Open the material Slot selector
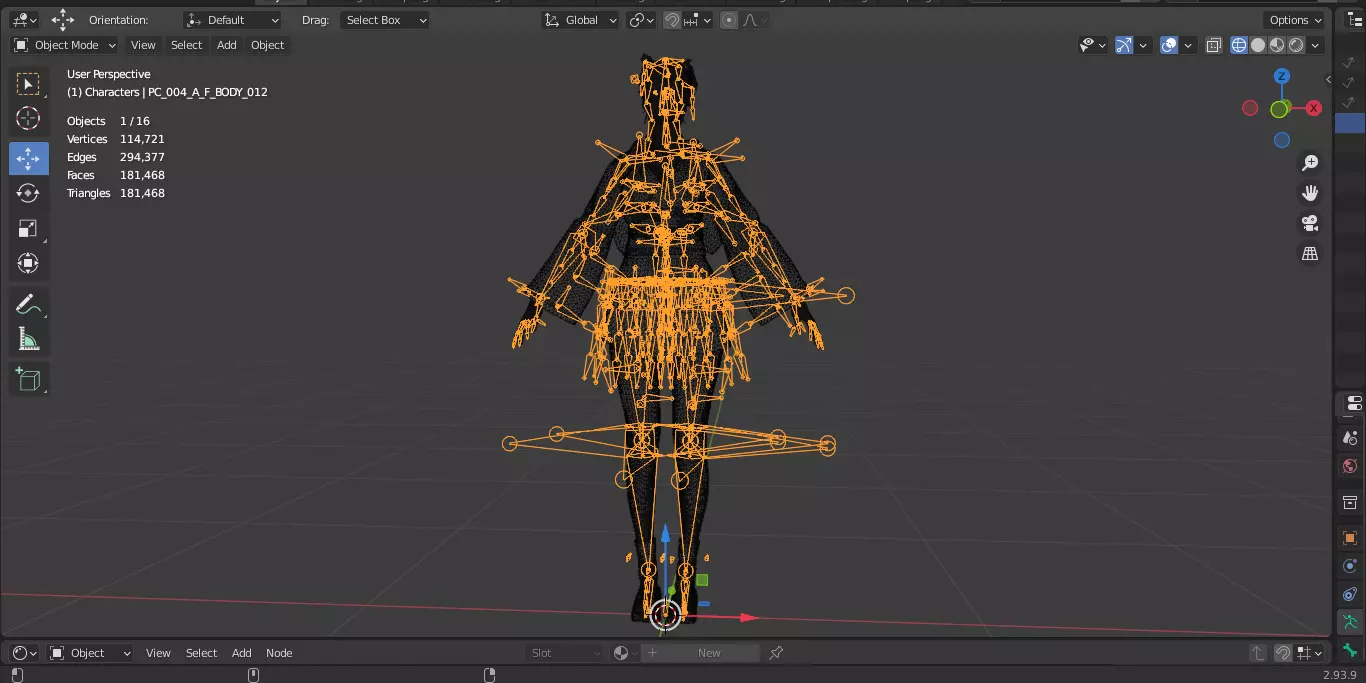This screenshot has width=1366, height=683. [x=566, y=653]
